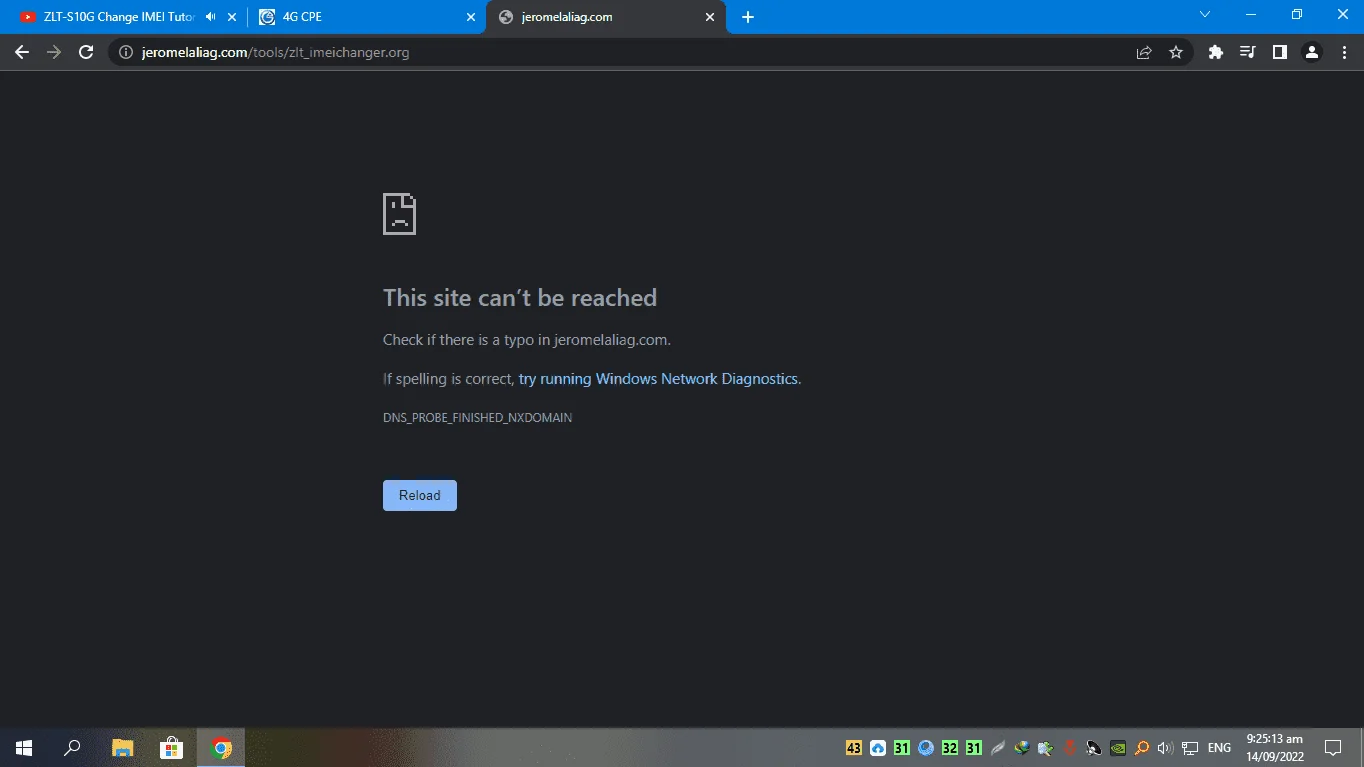Open taskbar search magnifier
The width and height of the screenshot is (1364, 767).
click(72, 748)
